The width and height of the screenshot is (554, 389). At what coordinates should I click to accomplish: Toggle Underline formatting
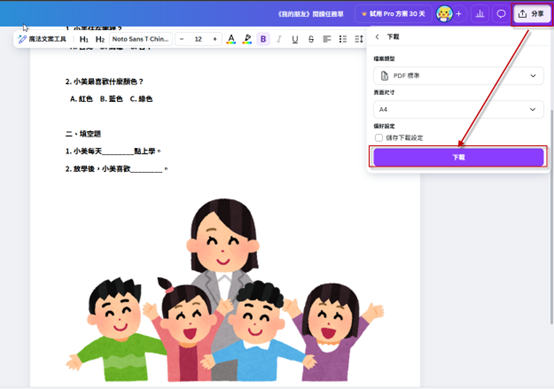(295, 39)
